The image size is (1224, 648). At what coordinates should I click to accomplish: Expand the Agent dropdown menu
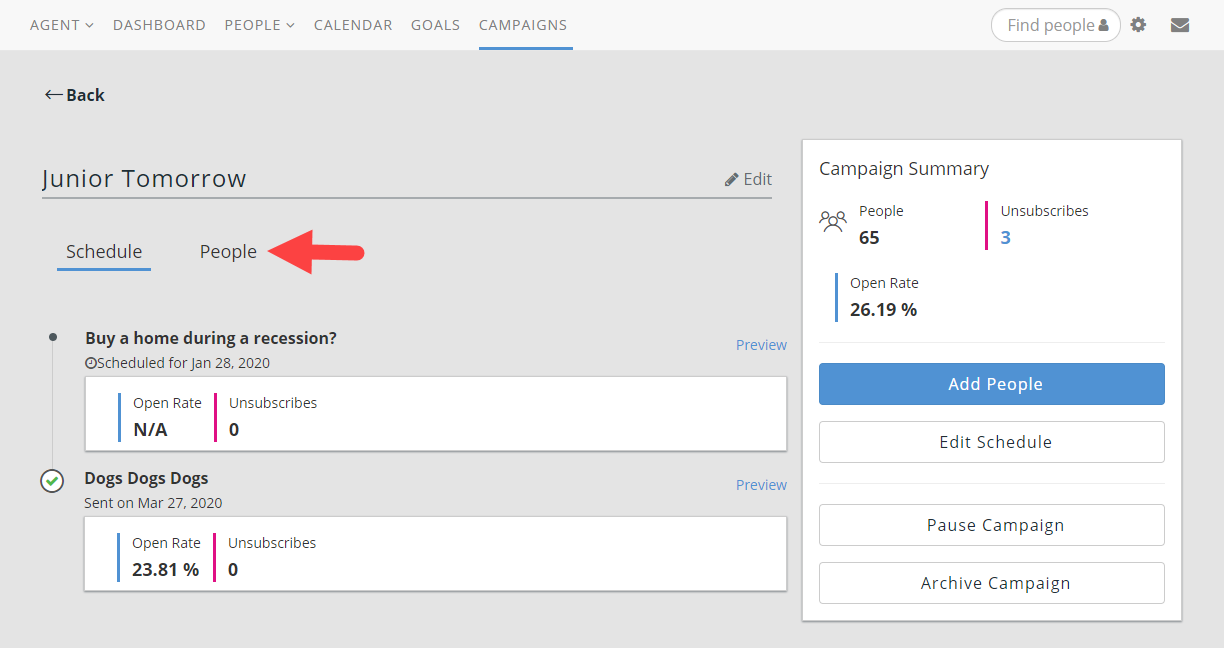tap(61, 25)
